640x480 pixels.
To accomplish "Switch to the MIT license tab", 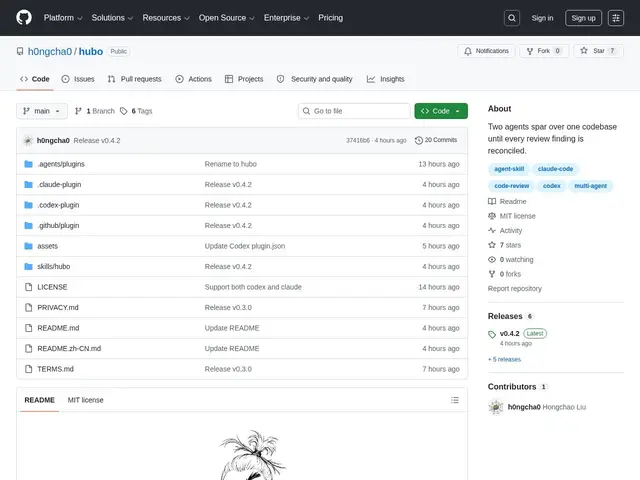I will pos(85,400).
